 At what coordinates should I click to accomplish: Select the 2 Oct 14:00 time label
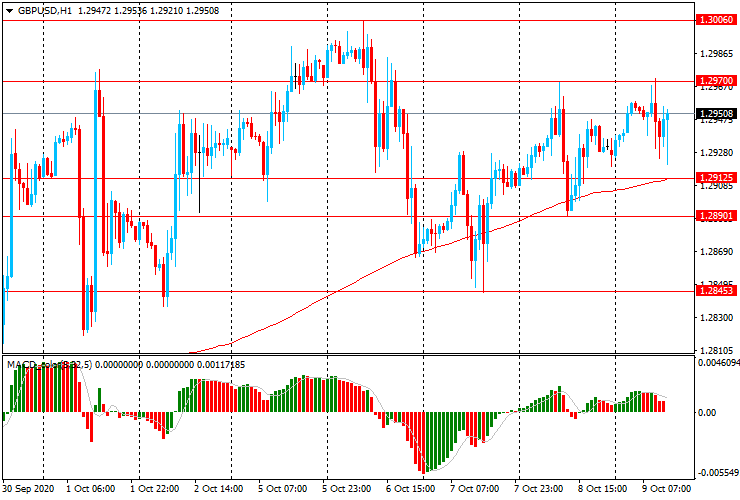219,488
